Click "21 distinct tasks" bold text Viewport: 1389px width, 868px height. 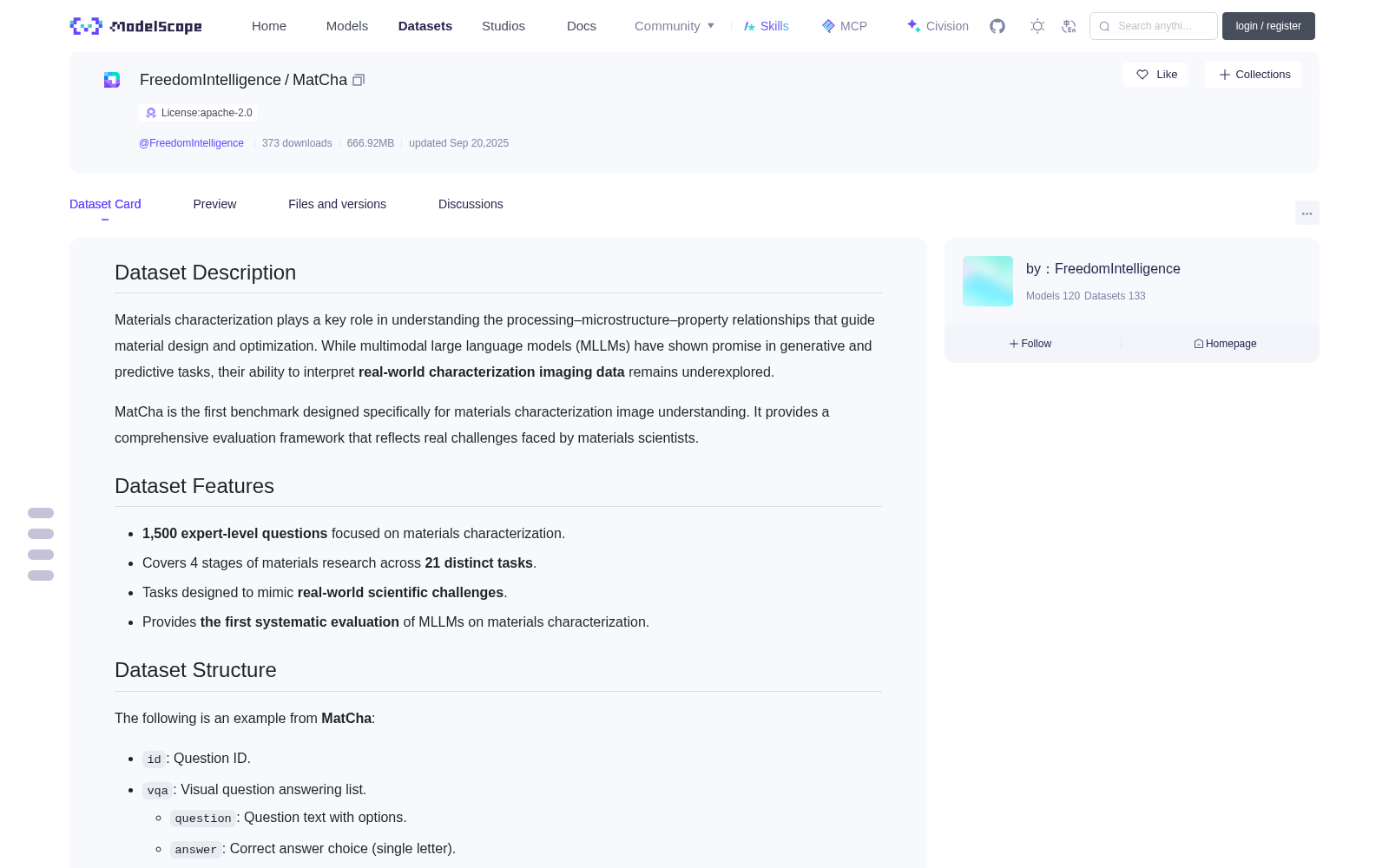(x=478, y=563)
